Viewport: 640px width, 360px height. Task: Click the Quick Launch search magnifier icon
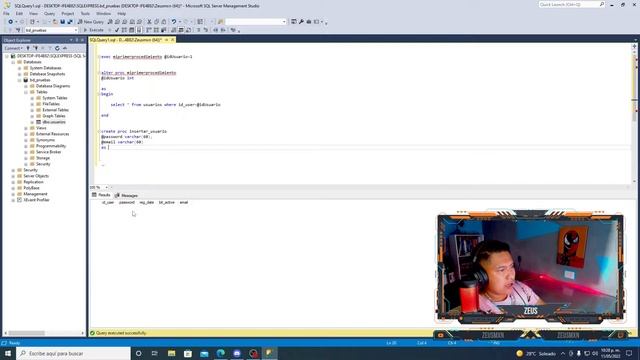coord(602,4)
